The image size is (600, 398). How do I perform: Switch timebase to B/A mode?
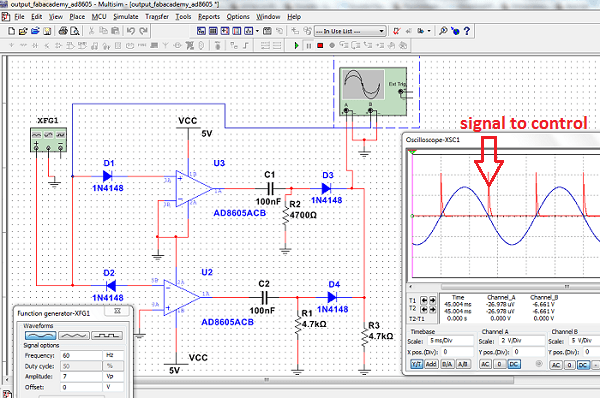coord(447,364)
